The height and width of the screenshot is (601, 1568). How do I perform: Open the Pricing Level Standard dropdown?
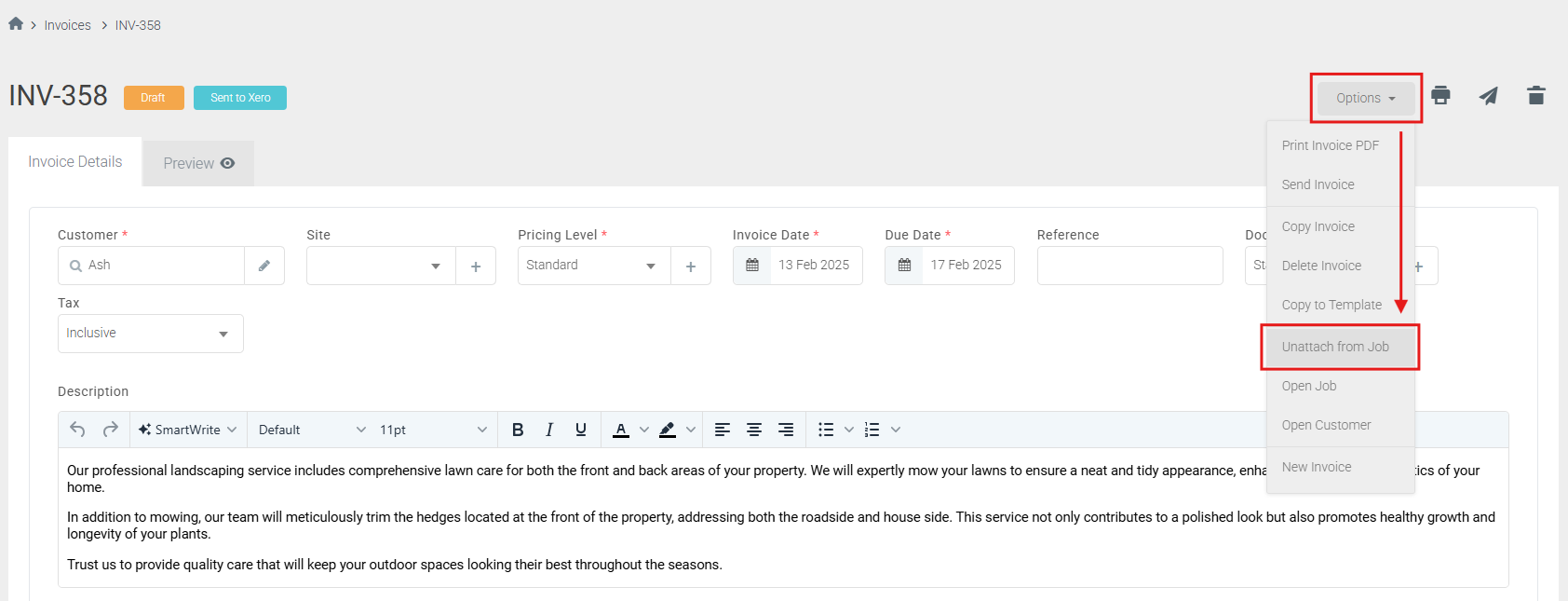click(x=593, y=266)
